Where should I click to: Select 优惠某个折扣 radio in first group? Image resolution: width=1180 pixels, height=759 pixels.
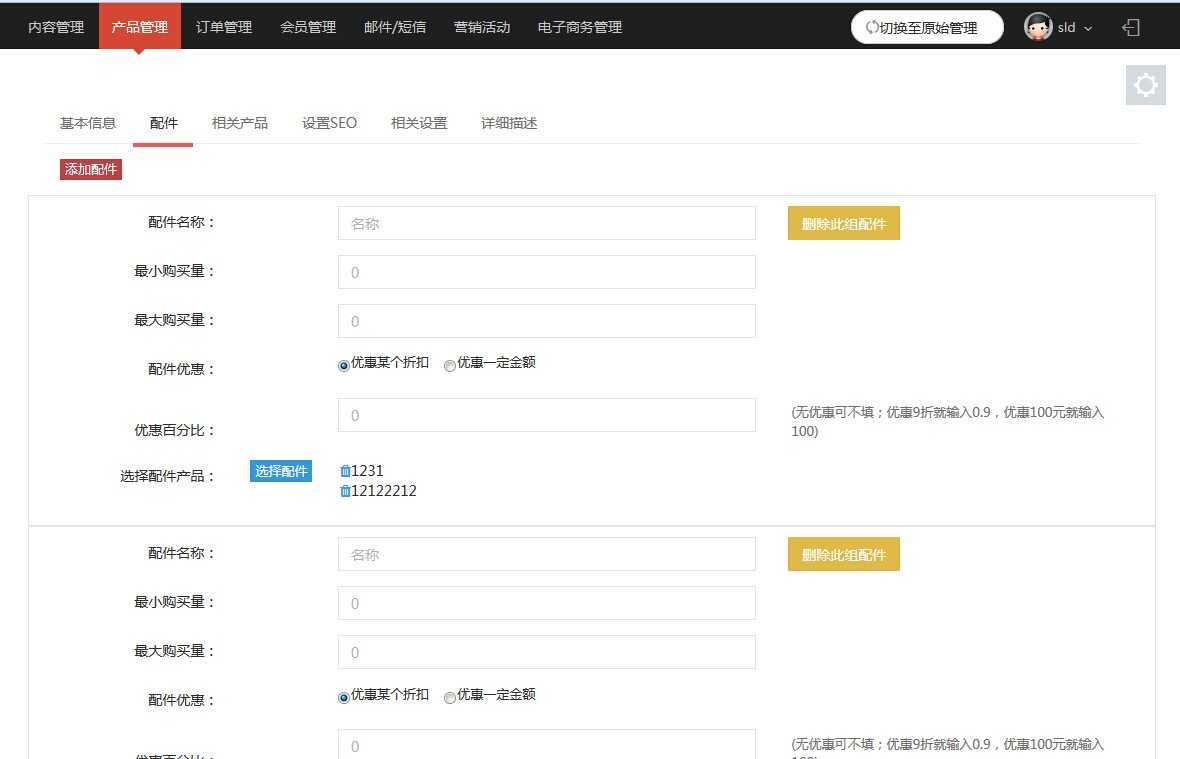coord(344,366)
